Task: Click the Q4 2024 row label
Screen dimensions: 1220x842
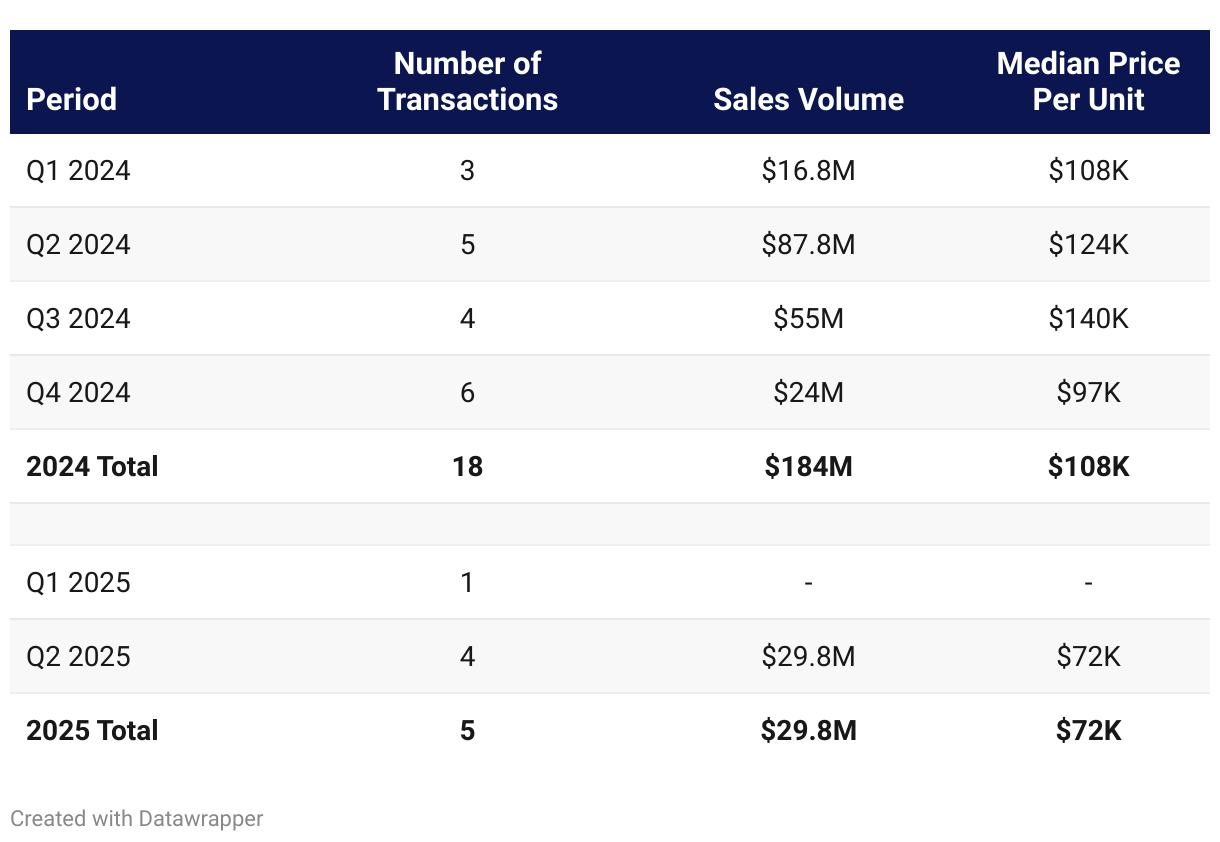Action: click(78, 393)
